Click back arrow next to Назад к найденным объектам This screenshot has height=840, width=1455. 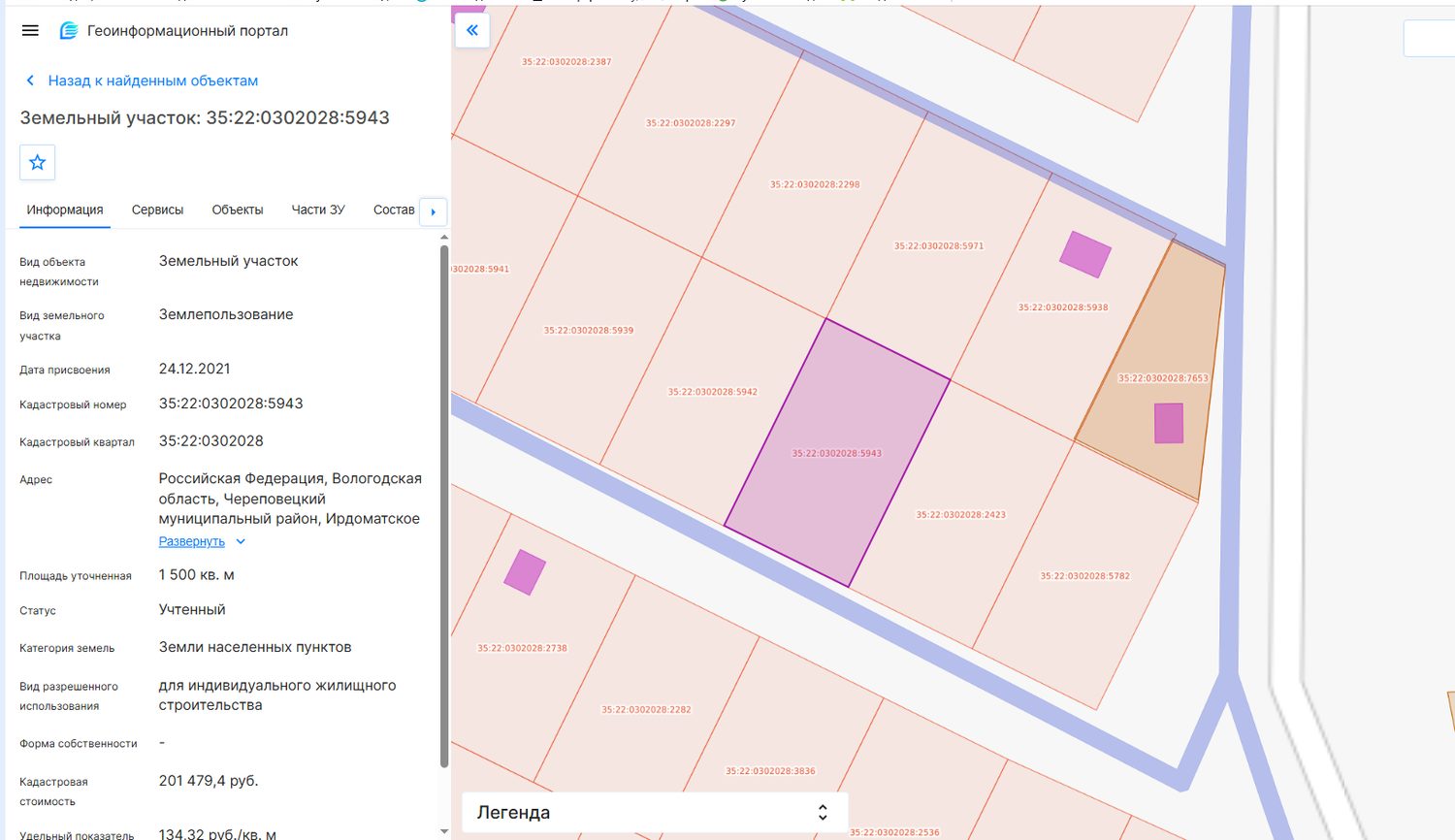coord(30,81)
